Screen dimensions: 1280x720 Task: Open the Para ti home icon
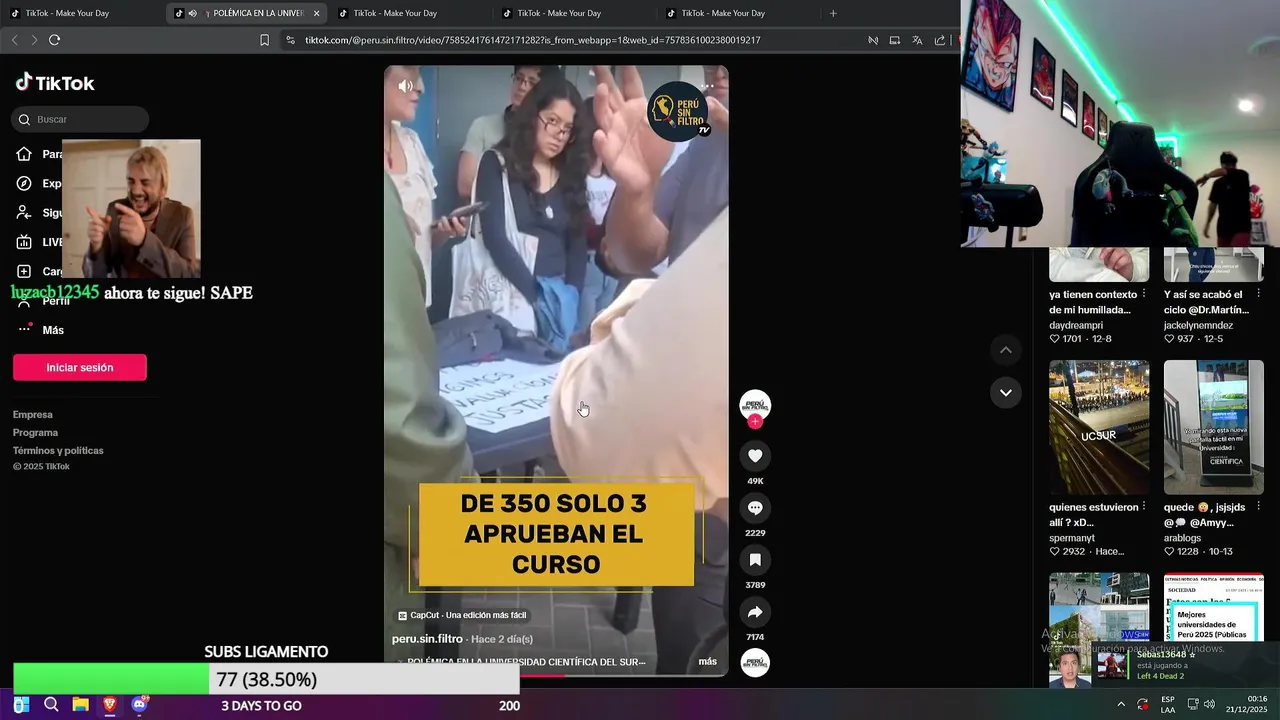pyautogui.click(x=25, y=154)
